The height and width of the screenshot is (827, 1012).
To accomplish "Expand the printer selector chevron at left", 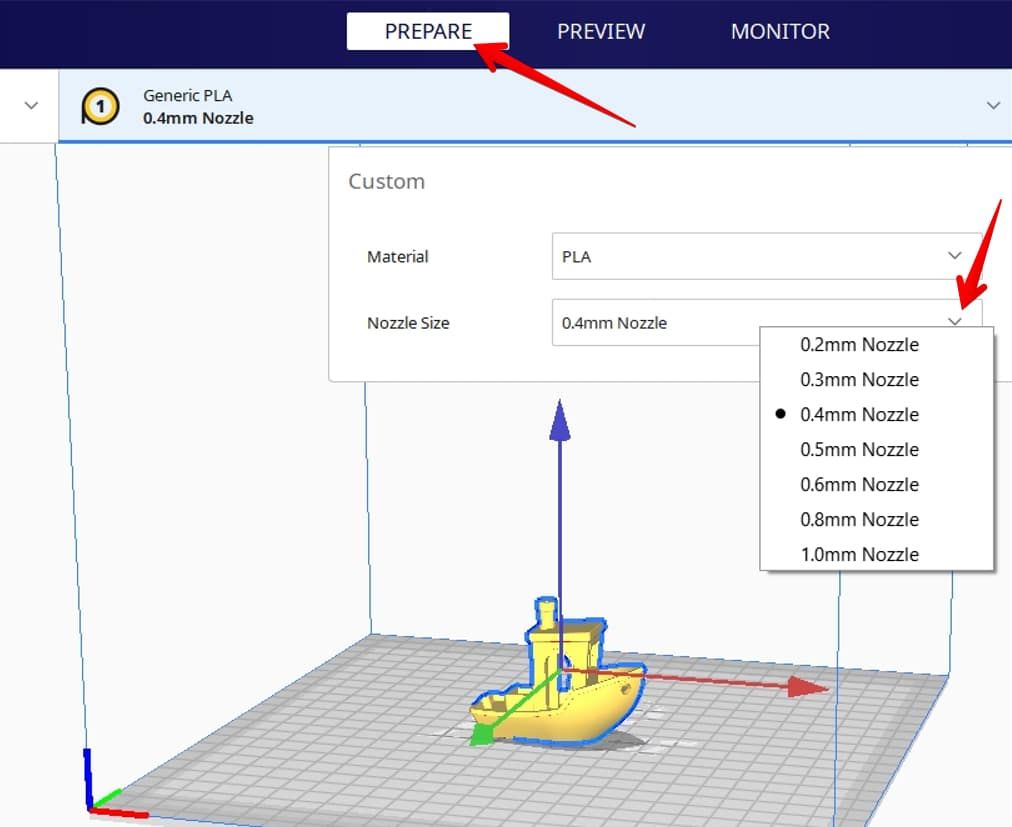I will click(x=31, y=105).
